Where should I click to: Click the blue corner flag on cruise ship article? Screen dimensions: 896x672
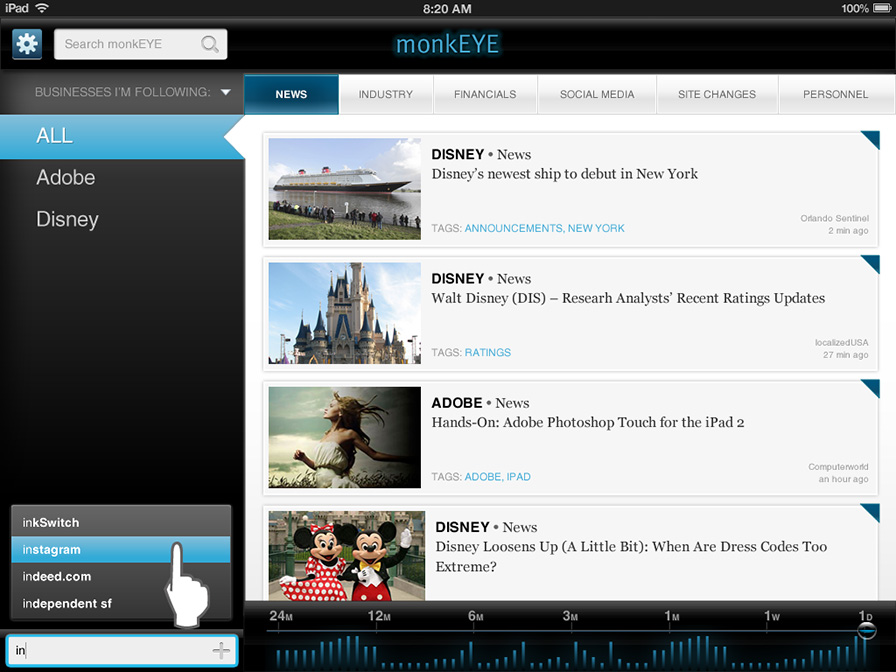869,141
